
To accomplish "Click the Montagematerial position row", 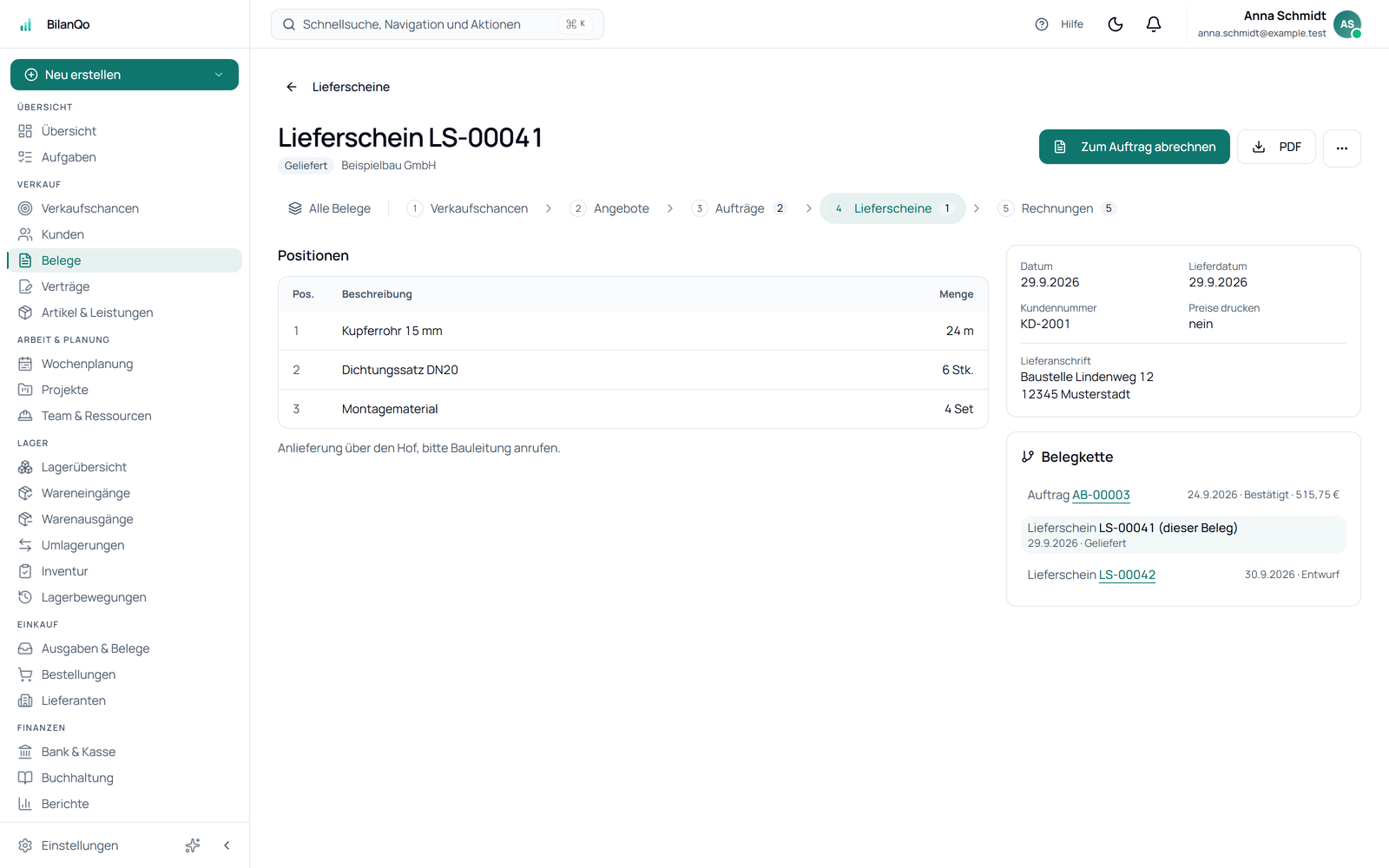I will pos(633,409).
